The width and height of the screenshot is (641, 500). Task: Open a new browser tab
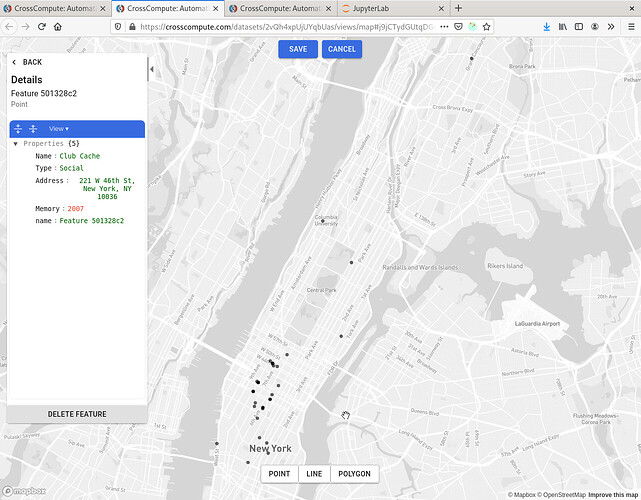458,8
